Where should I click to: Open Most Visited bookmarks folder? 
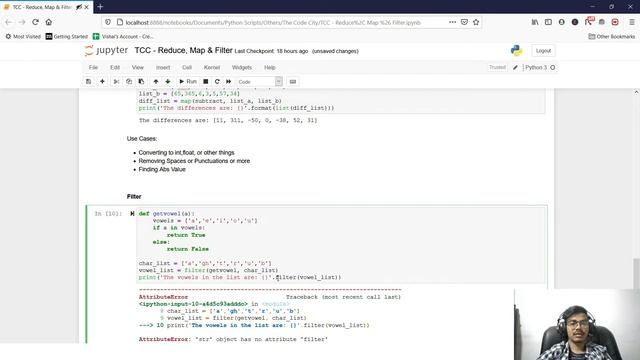(23, 36)
